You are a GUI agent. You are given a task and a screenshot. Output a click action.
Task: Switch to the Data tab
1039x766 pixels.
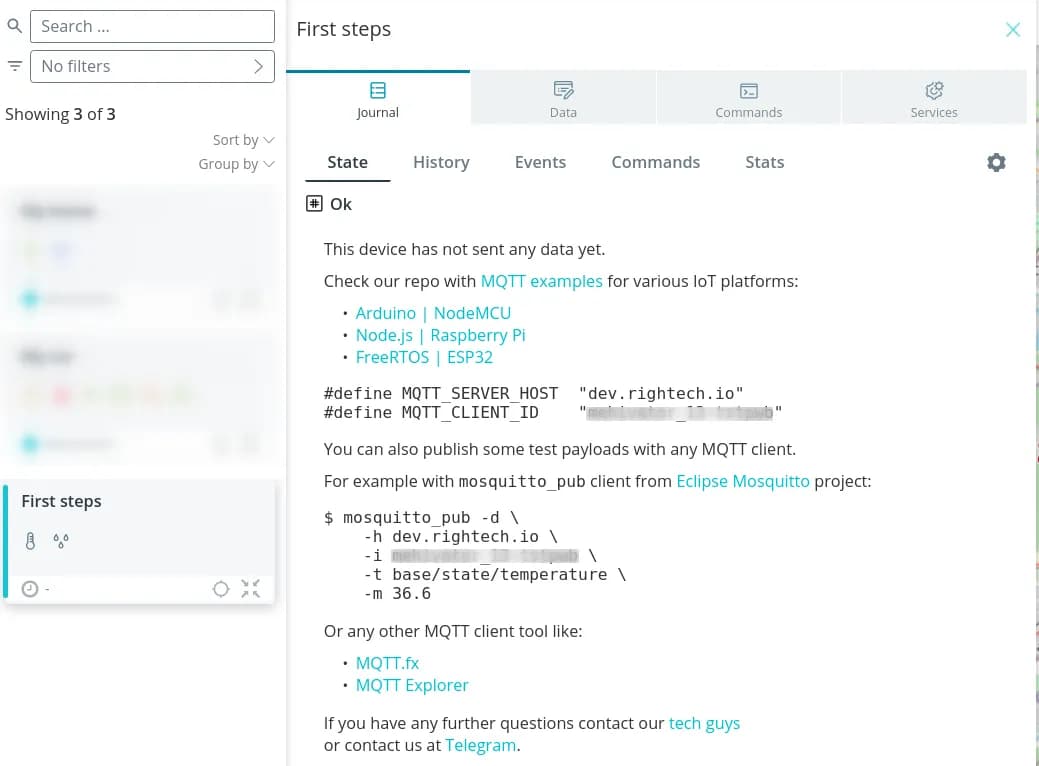pos(563,99)
